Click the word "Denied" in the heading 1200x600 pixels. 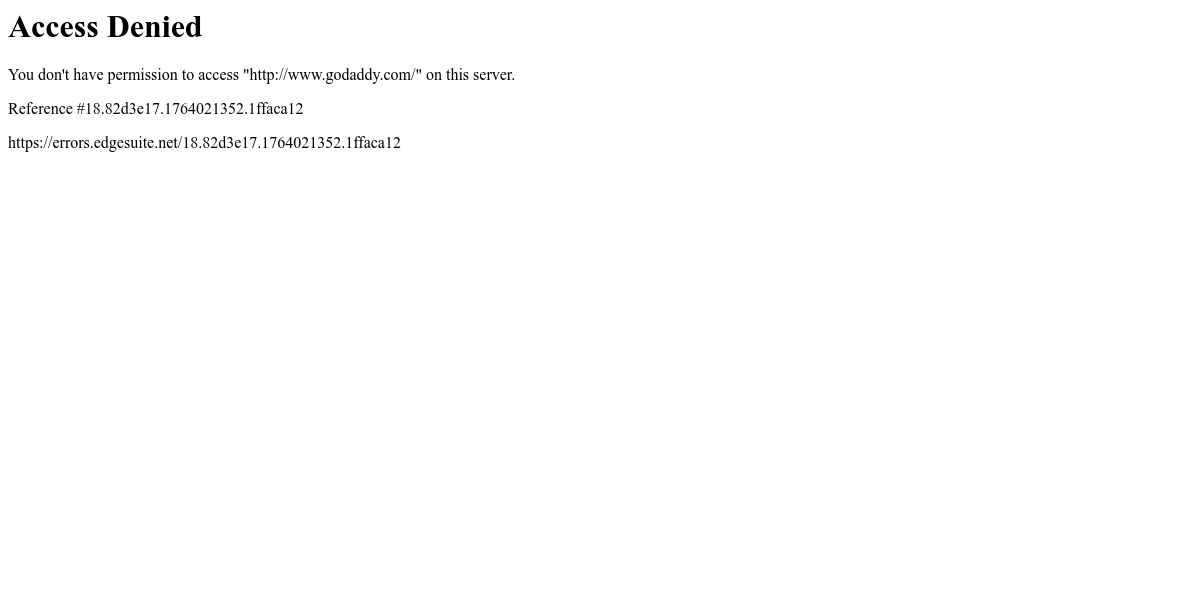(154, 27)
